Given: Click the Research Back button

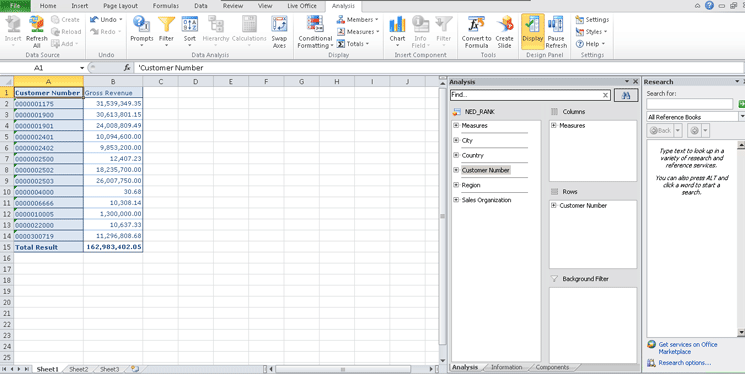Looking at the screenshot, I should [x=660, y=130].
